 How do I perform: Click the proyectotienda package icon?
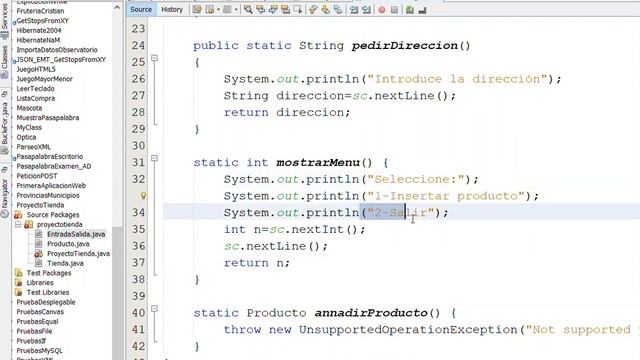29,224
